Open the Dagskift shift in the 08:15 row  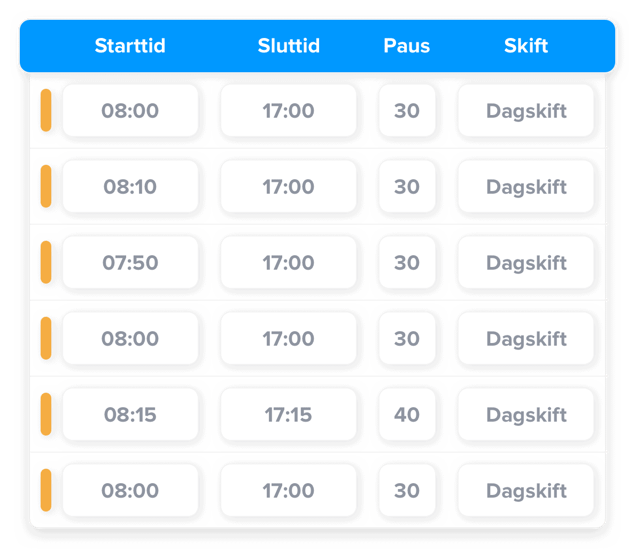526,415
